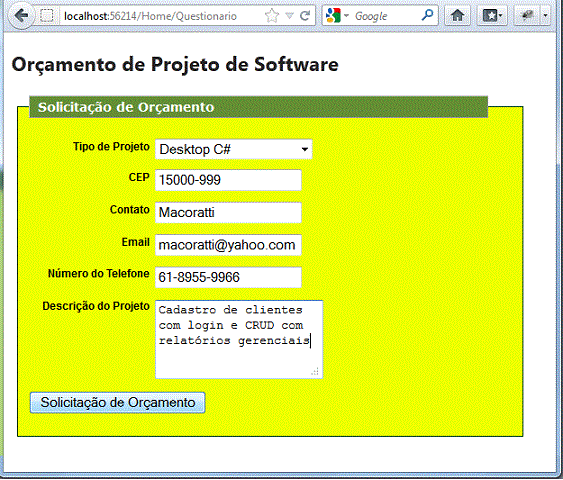
Task: Expand the URL history dropdown arrow
Action: (289, 15)
